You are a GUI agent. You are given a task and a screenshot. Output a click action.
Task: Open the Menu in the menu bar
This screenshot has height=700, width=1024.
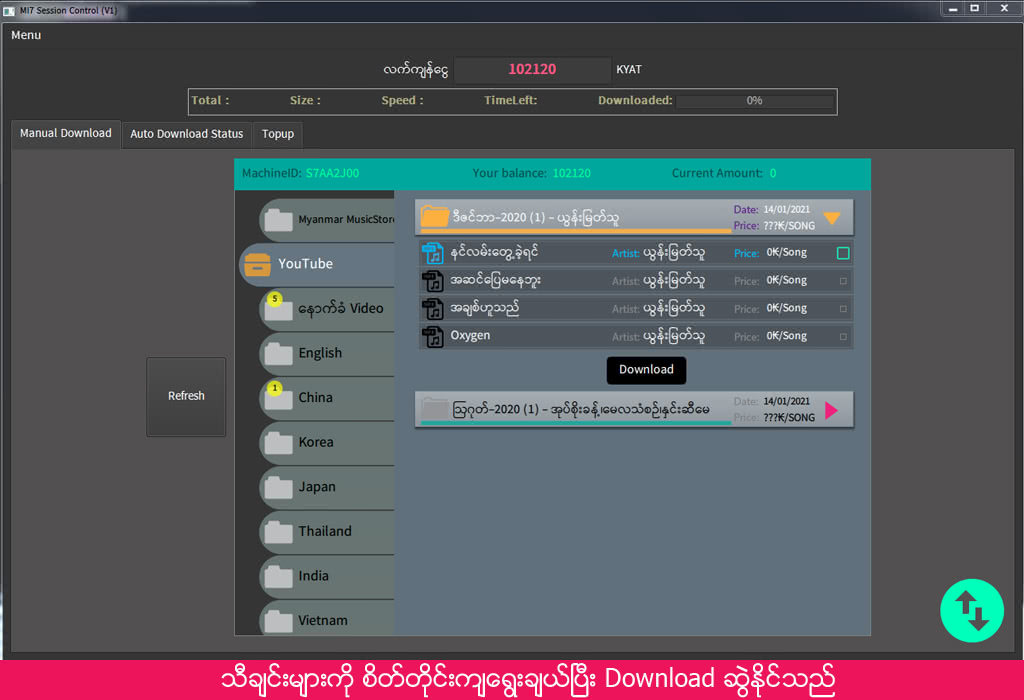click(x=27, y=35)
